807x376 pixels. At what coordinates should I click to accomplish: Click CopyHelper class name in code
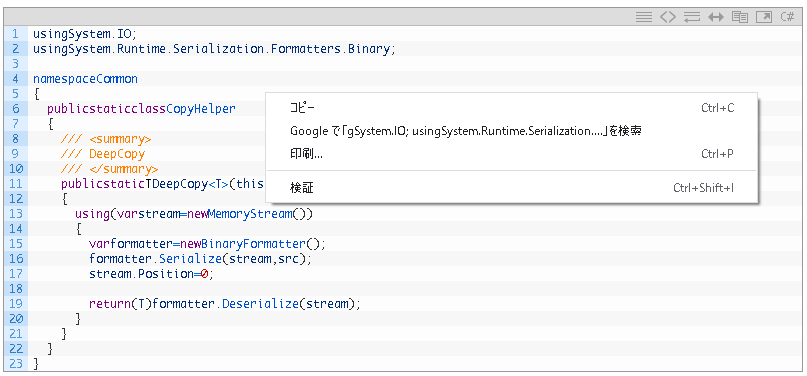click(x=201, y=109)
